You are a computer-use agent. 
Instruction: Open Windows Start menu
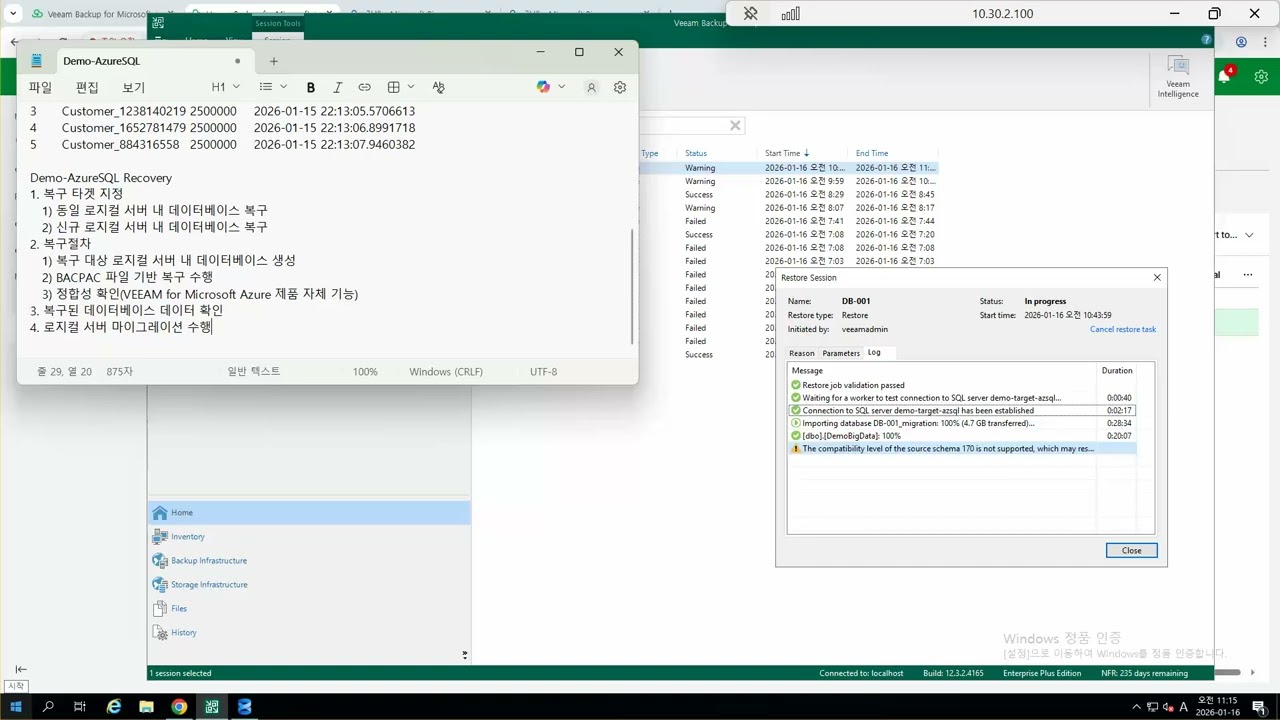pyautogui.click(x=16, y=706)
